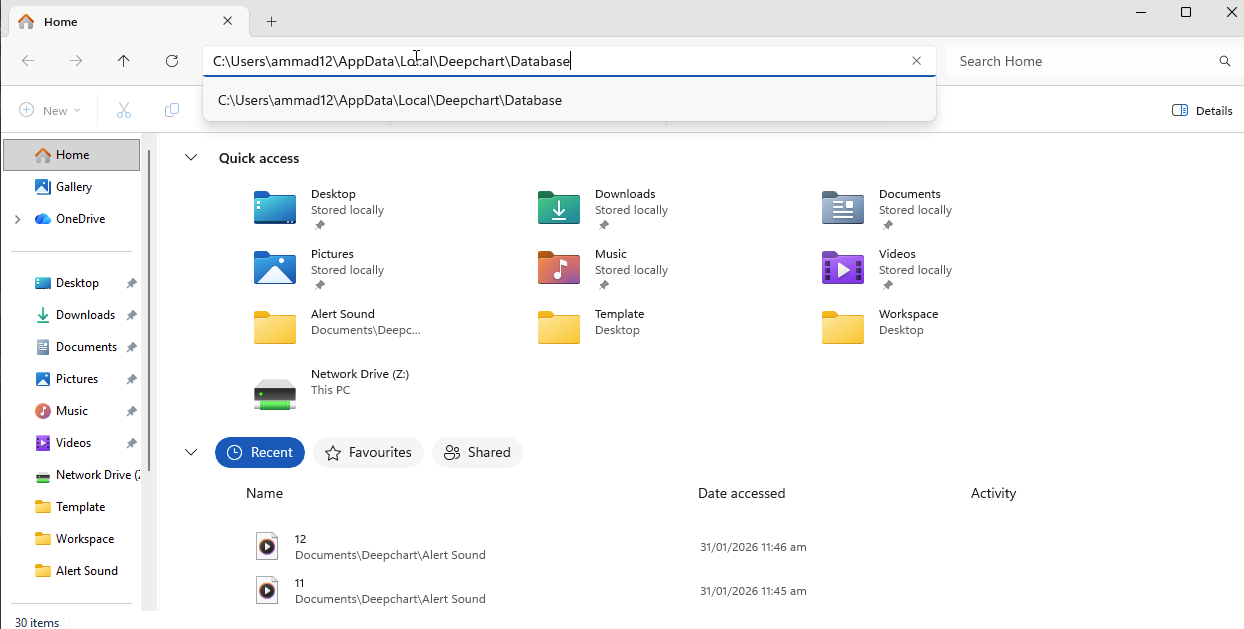Screen dimensions: 1244x629
Task: Collapse the Recent files section
Action: pos(190,452)
